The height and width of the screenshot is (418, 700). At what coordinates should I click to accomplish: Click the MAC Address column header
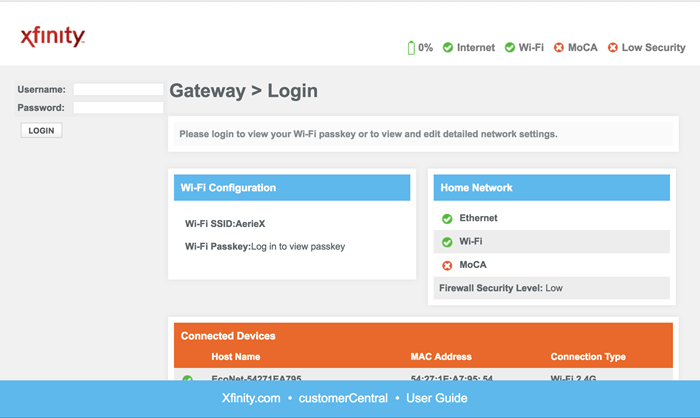[441, 356]
